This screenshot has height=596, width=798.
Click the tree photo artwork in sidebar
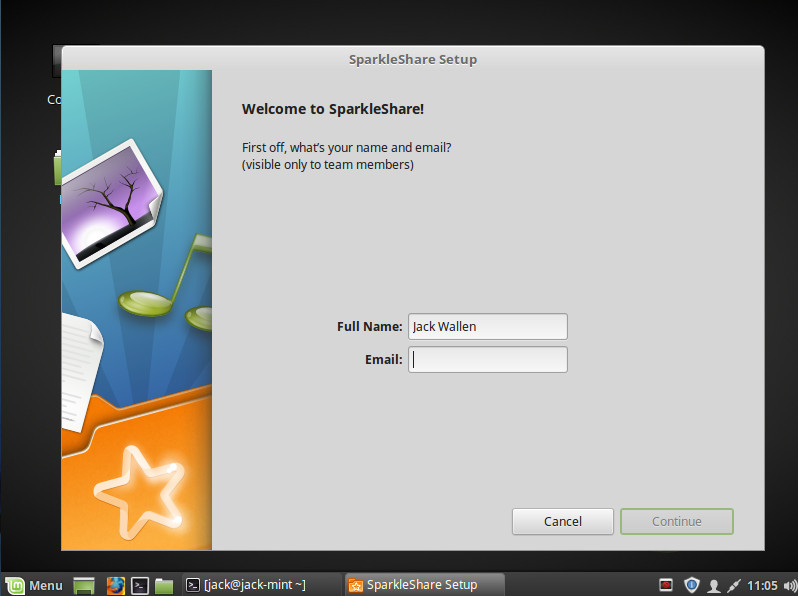(x=108, y=196)
